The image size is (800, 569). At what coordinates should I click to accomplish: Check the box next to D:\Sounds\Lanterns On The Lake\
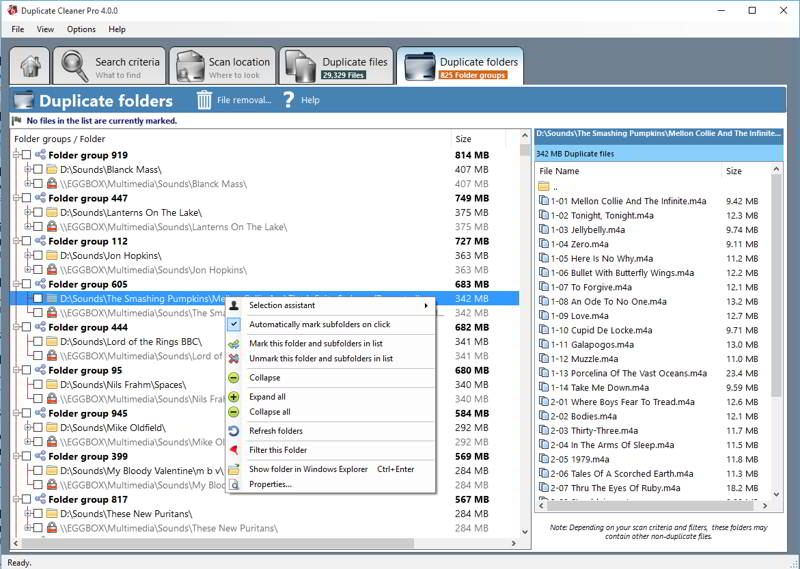coord(38,213)
